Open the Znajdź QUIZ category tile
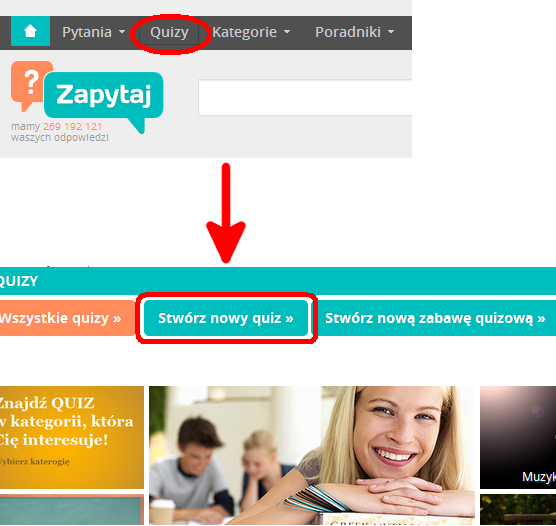Image resolution: width=556 pixels, height=526 pixels. 72,437
